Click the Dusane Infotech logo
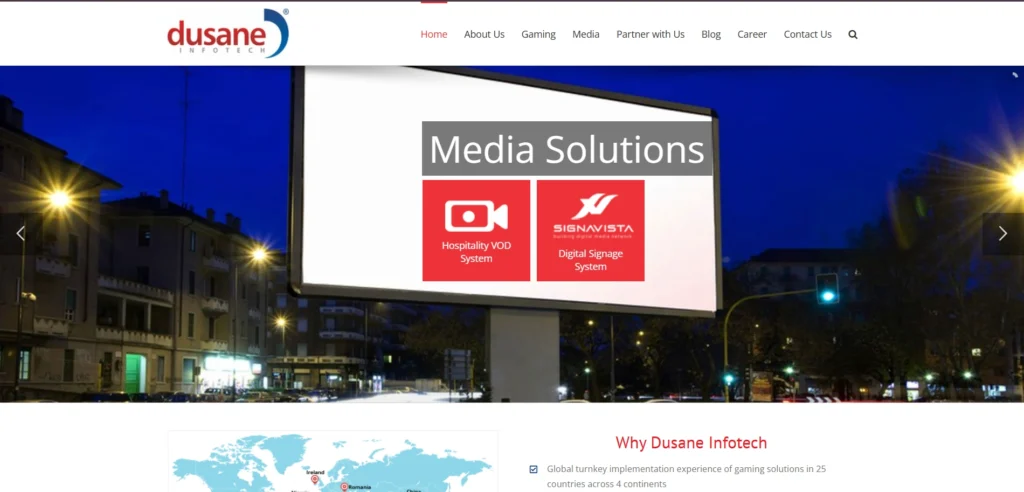 coord(228,33)
